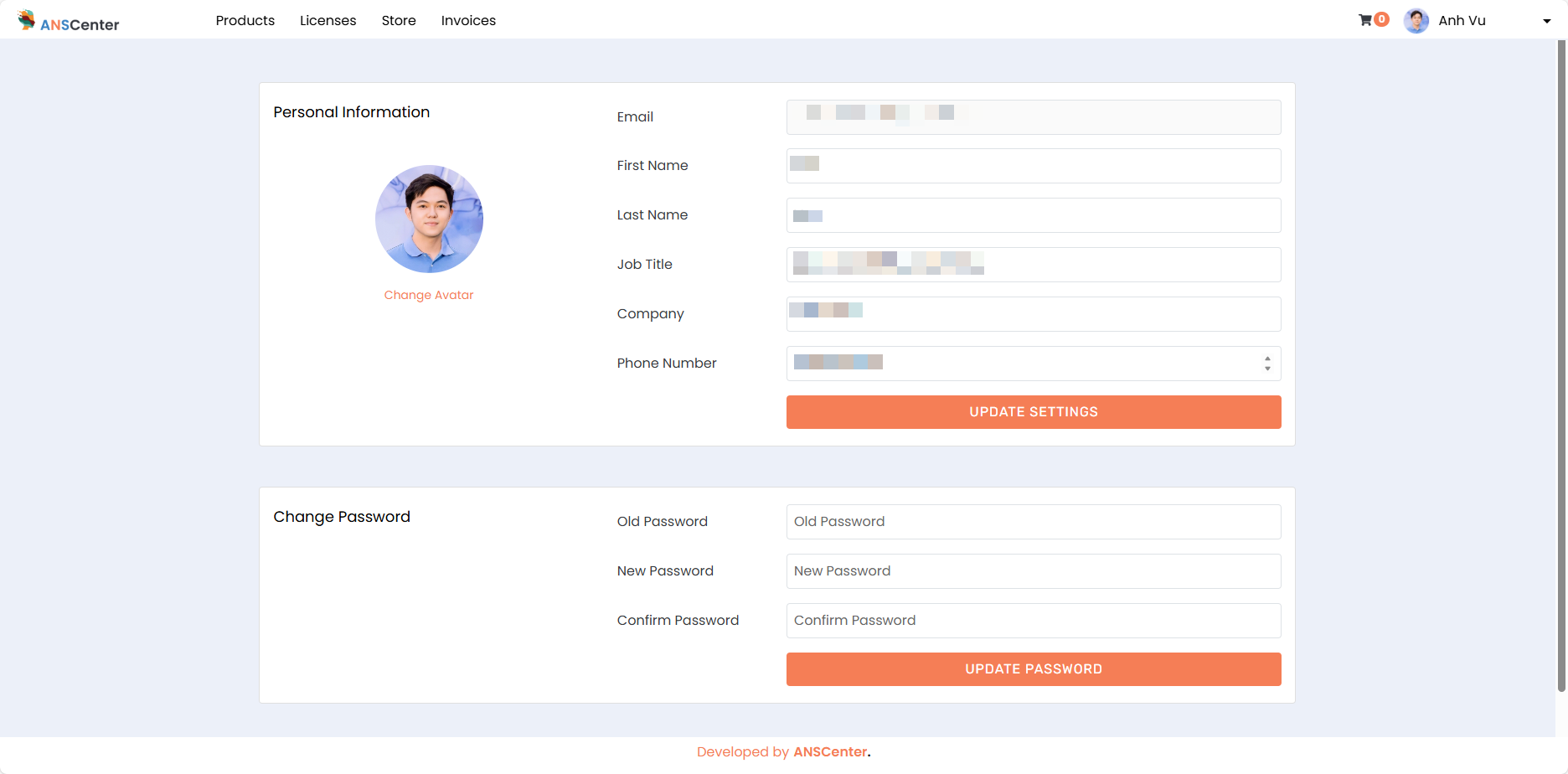Open the Store menu item
1568x774 pixels.
coord(399,21)
